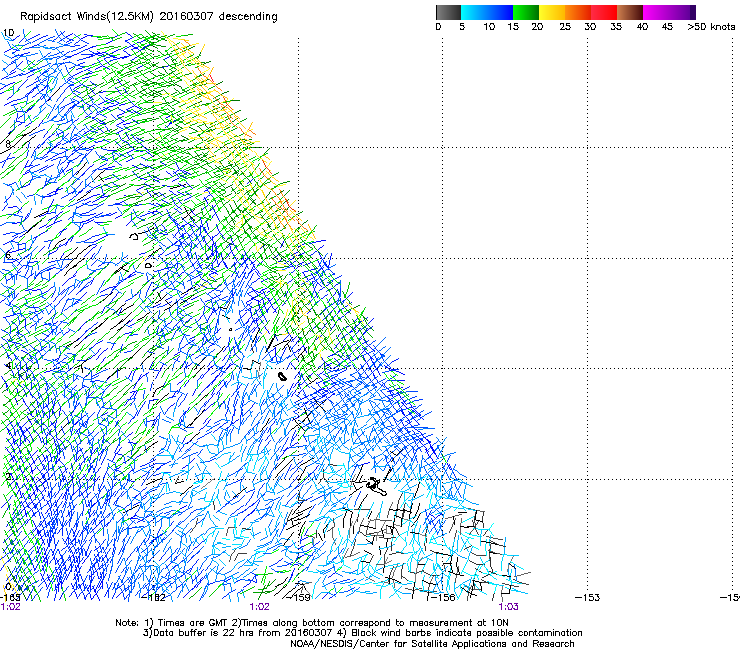This screenshot has width=740, height=650.
Task: Click the latitude axis label "8"
Action: (x=8, y=144)
